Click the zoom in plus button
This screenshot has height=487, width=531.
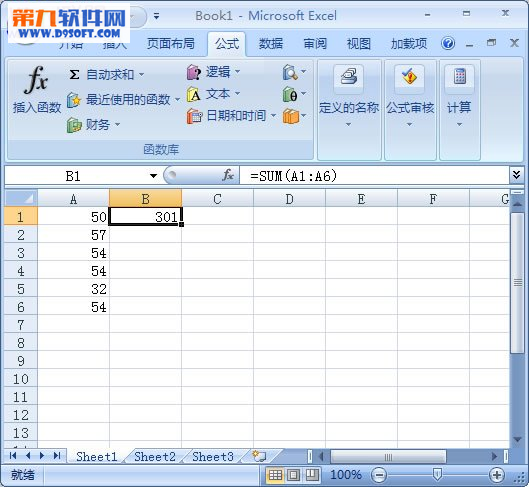497,475
